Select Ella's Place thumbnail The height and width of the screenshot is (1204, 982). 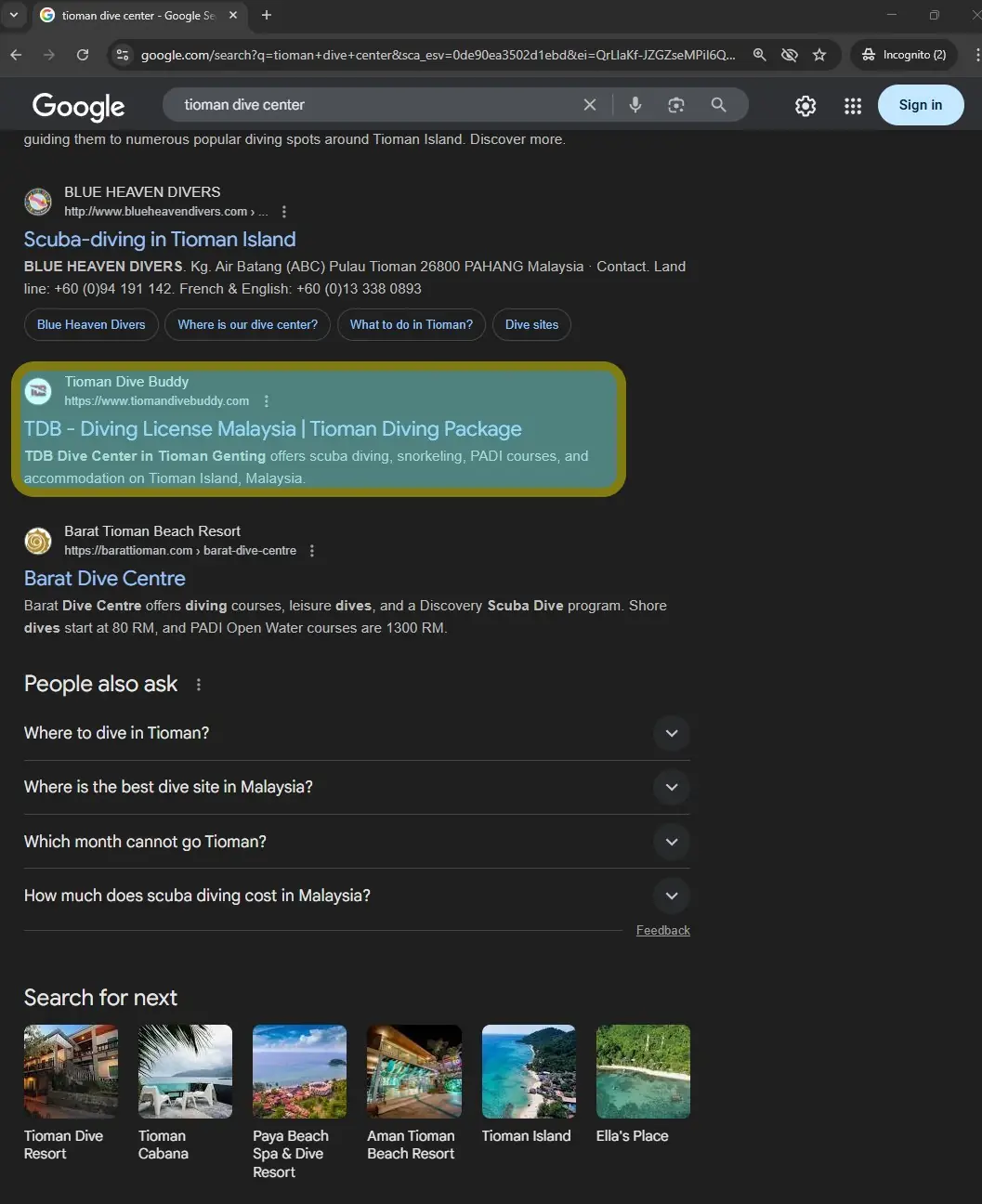tap(643, 1071)
